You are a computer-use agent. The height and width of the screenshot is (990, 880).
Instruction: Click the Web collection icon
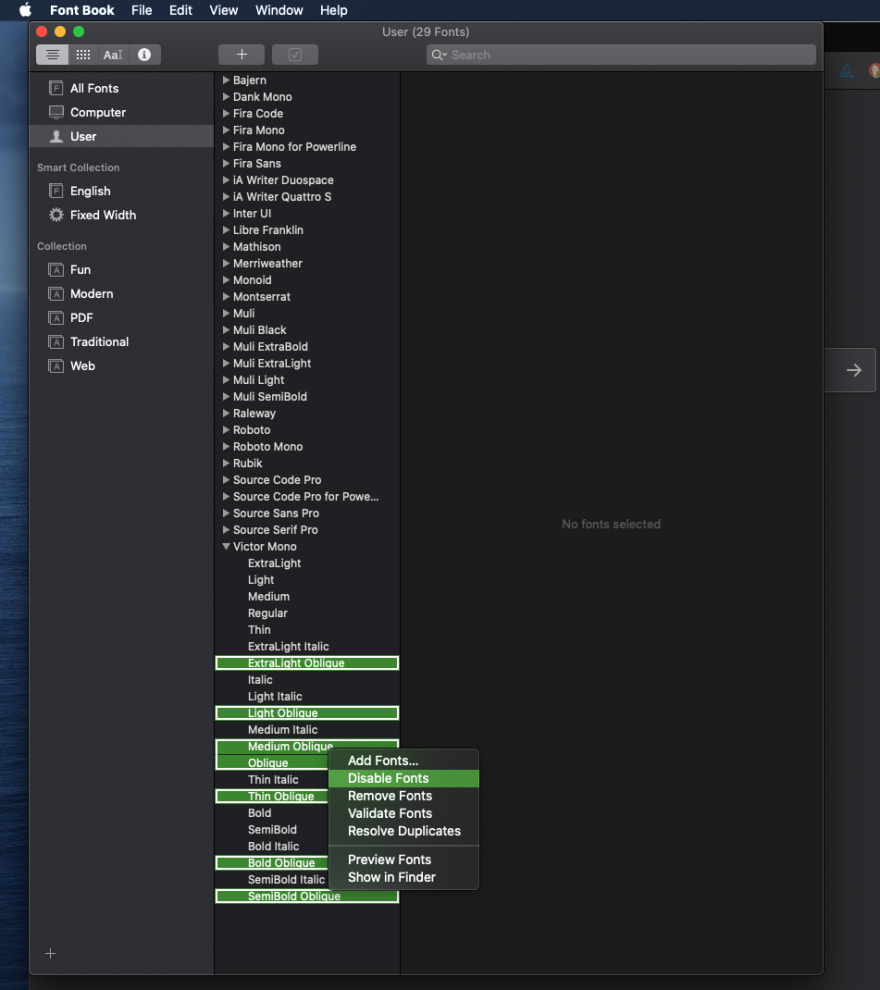[56, 366]
